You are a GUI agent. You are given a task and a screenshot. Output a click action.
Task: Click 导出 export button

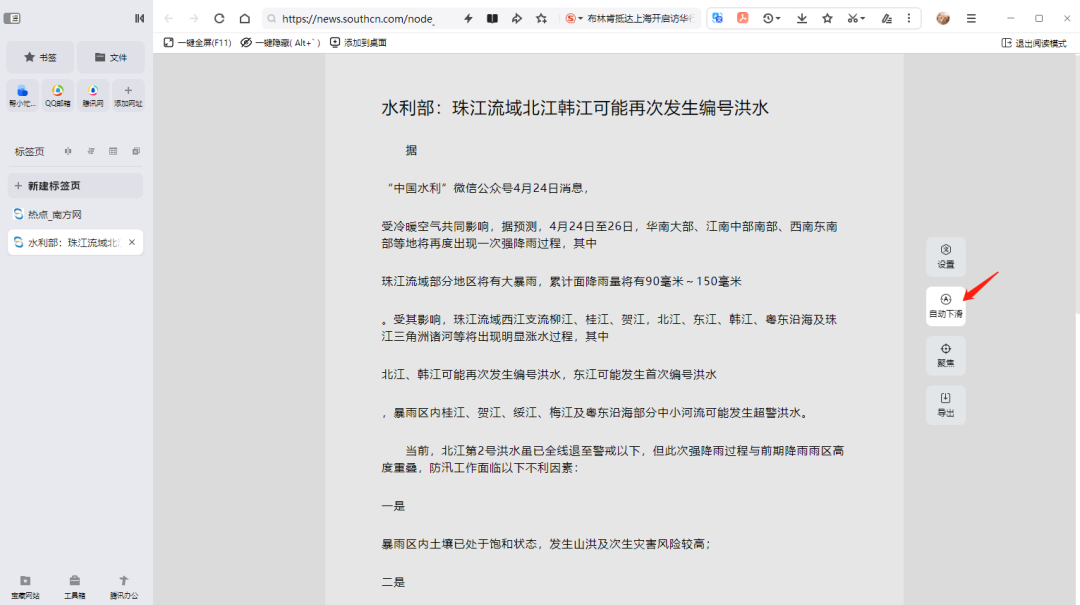coord(946,405)
